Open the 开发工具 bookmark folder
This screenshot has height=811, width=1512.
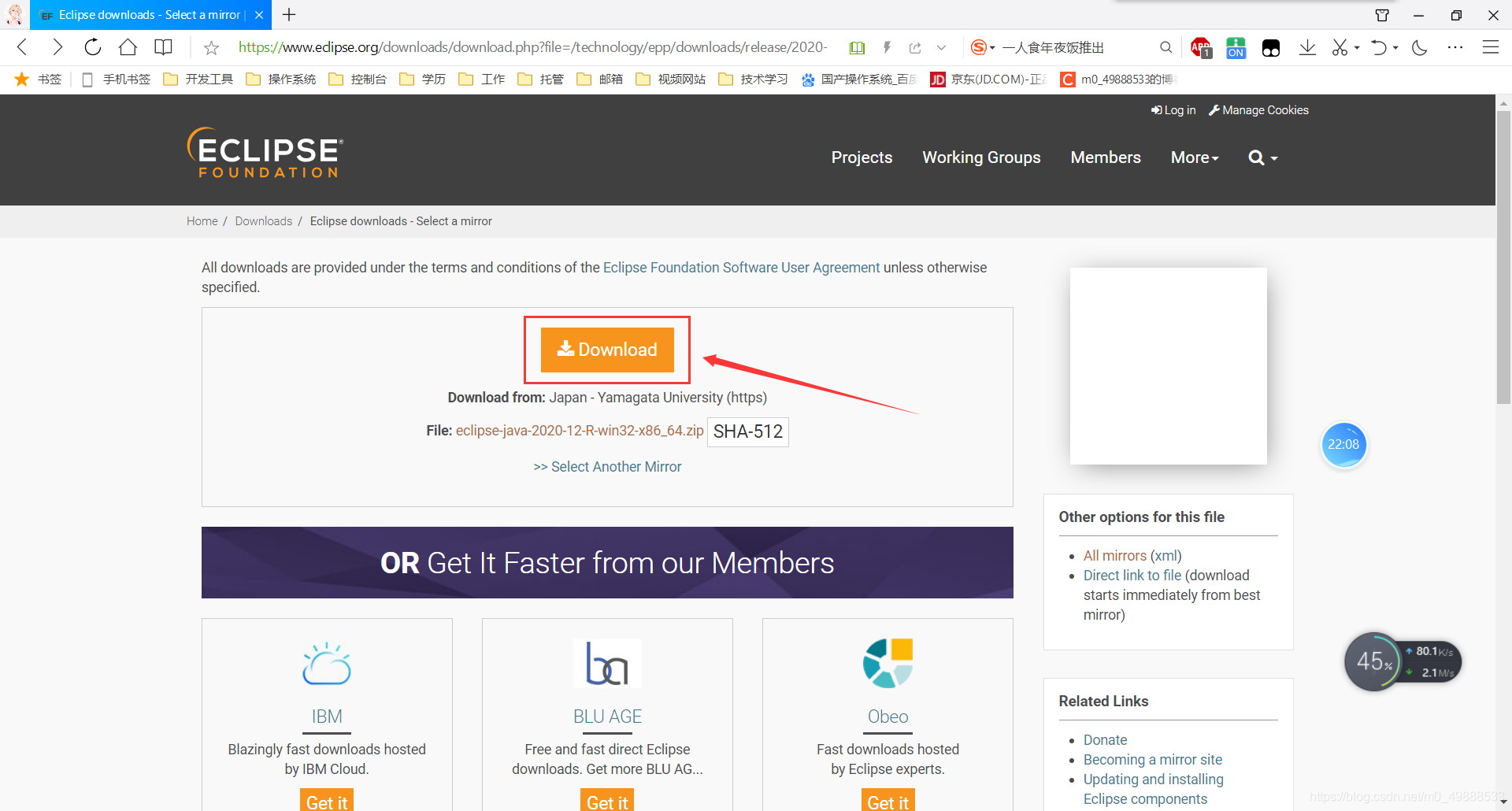198,79
